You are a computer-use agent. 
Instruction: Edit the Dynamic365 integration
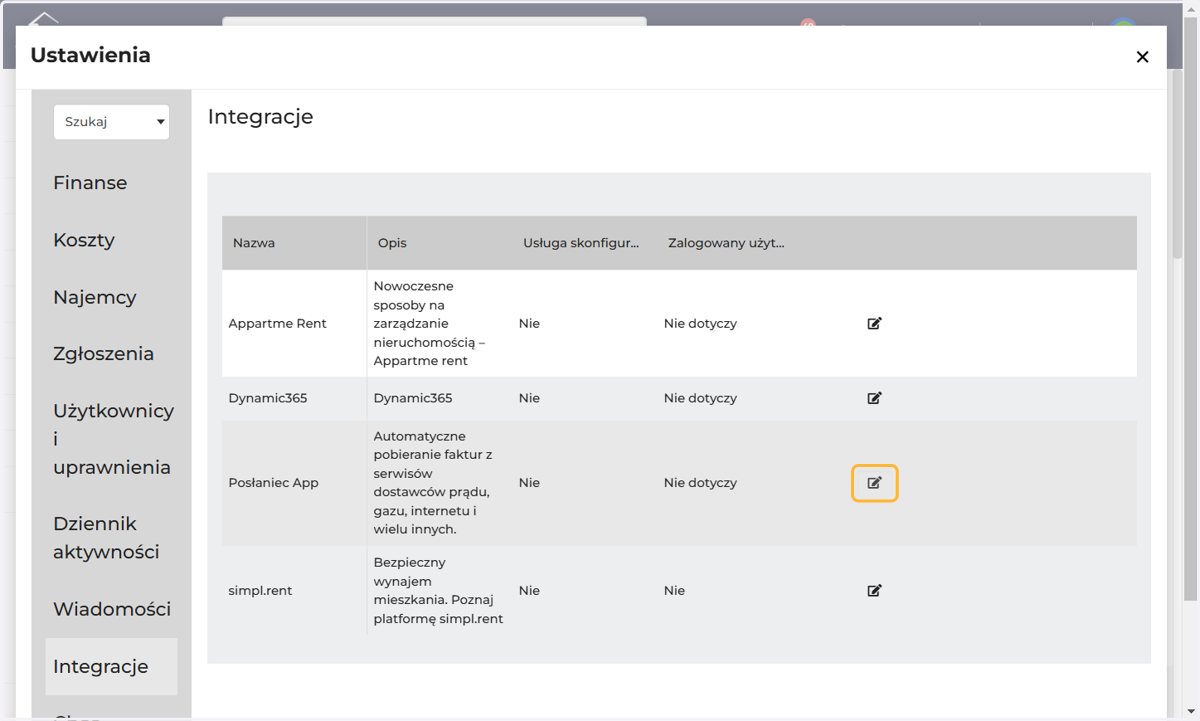[874, 398]
